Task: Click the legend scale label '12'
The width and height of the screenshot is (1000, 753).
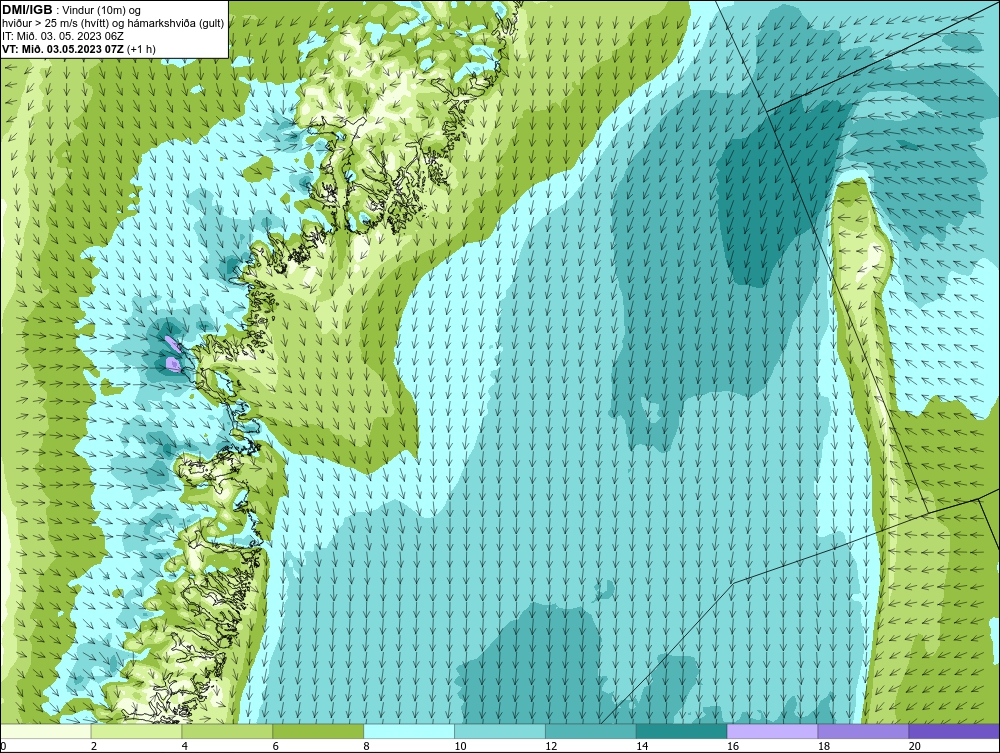Action: coord(551,746)
